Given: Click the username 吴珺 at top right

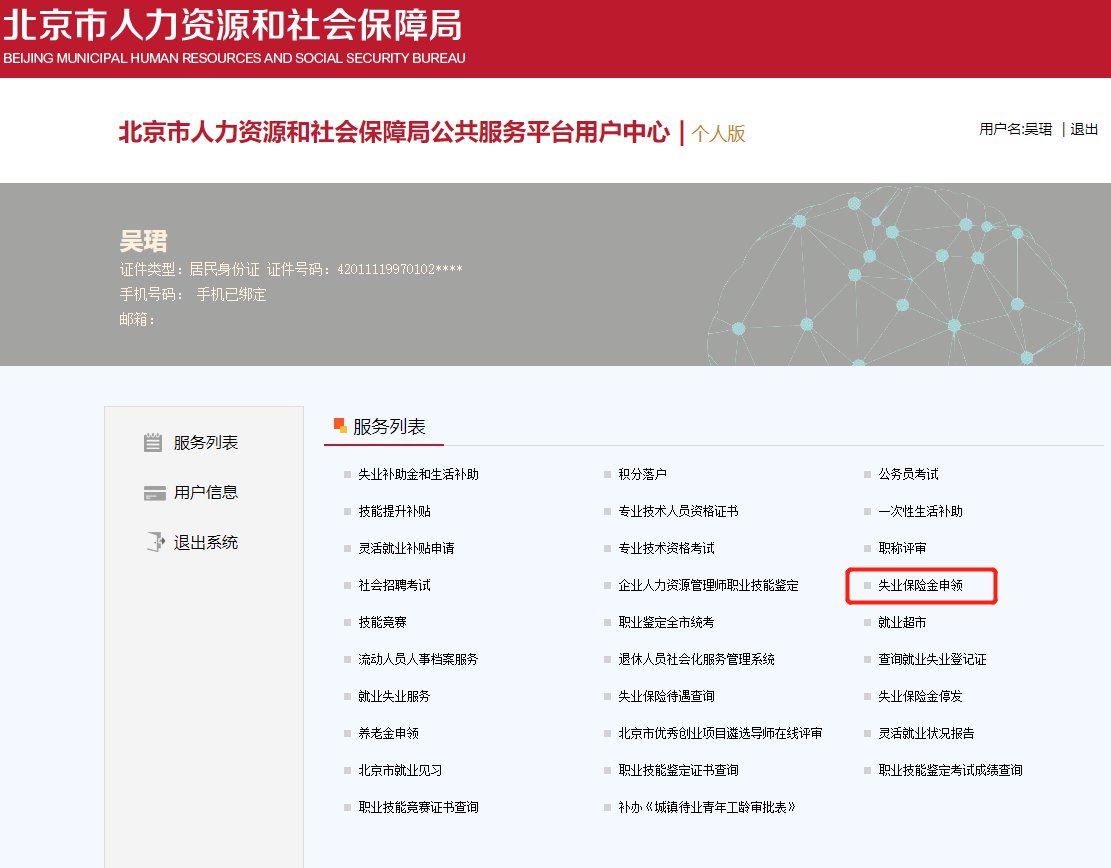Looking at the screenshot, I should click(1037, 129).
